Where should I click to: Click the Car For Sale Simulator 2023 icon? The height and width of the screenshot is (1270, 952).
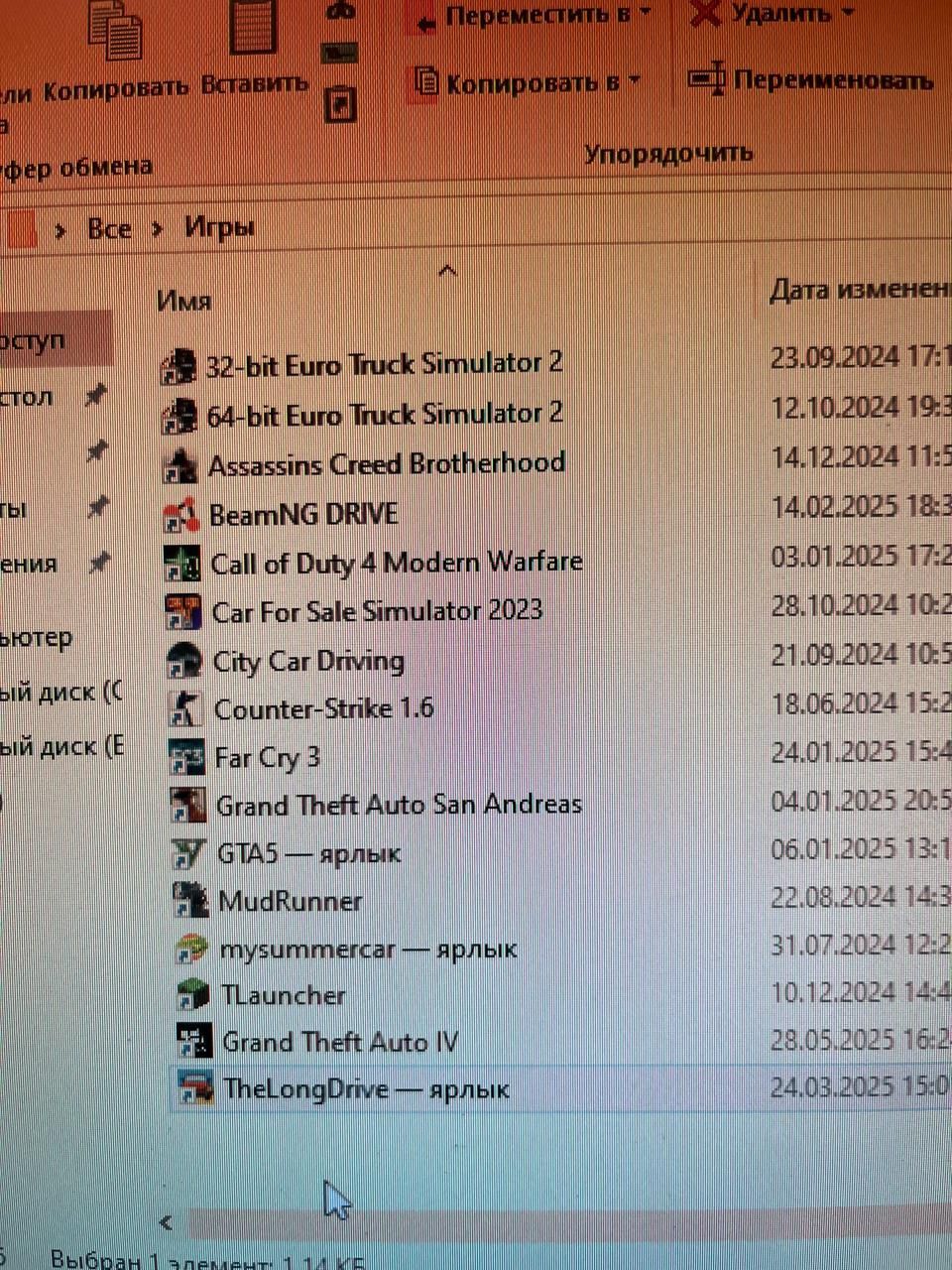(x=183, y=612)
